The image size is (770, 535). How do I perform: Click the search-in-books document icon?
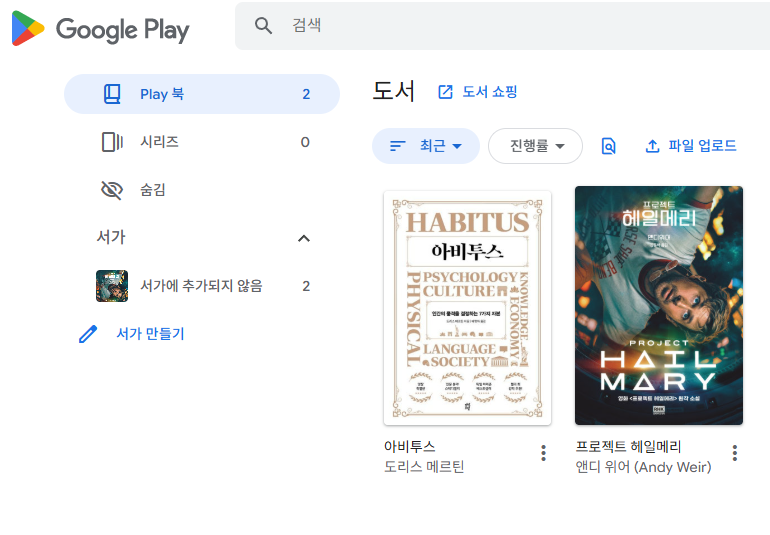coord(608,146)
